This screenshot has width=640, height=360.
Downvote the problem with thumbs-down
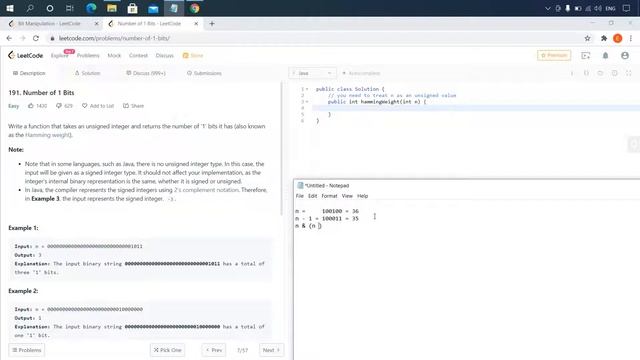pos(59,106)
